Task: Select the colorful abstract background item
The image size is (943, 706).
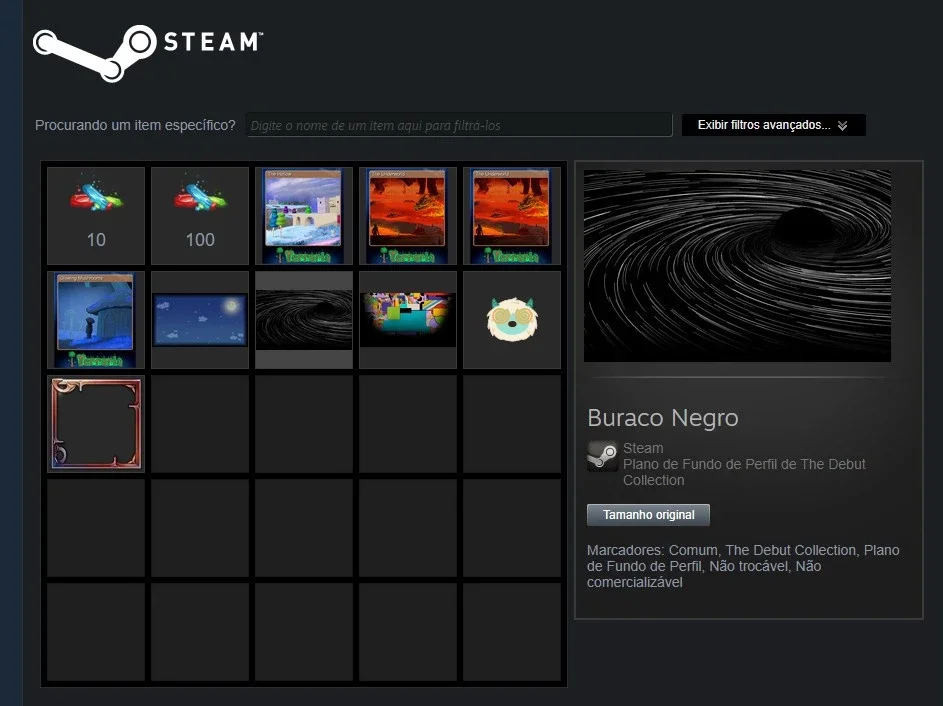Action: click(x=408, y=320)
